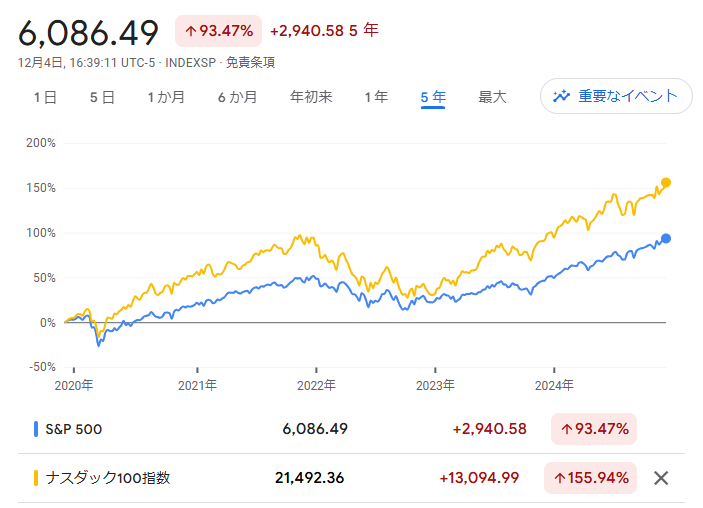Click the ↑93.47% badge at top
The image size is (703, 508).
(x=218, y=31)
